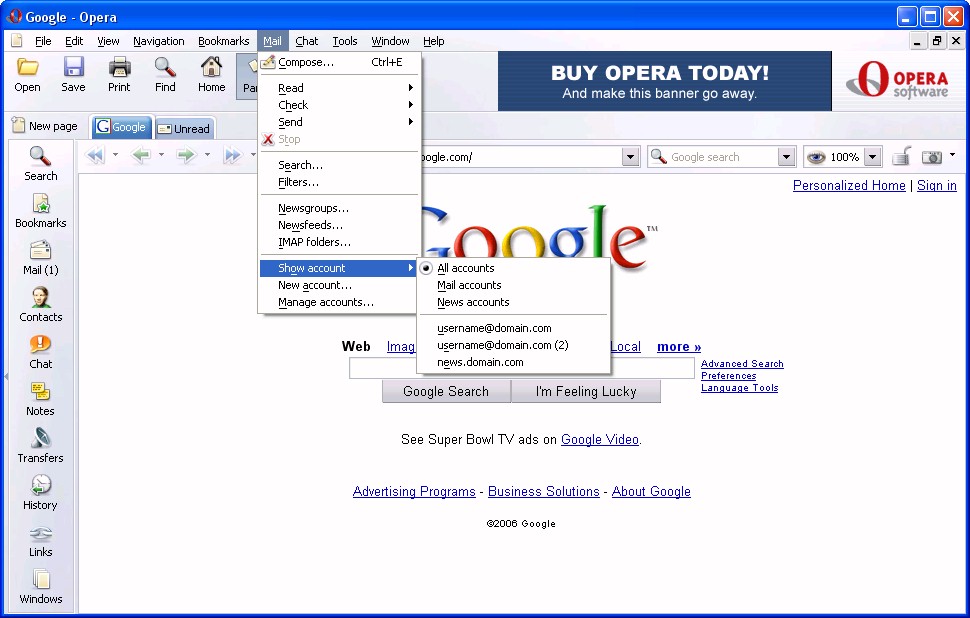Click the Back green arrow icon

[141, 155]
